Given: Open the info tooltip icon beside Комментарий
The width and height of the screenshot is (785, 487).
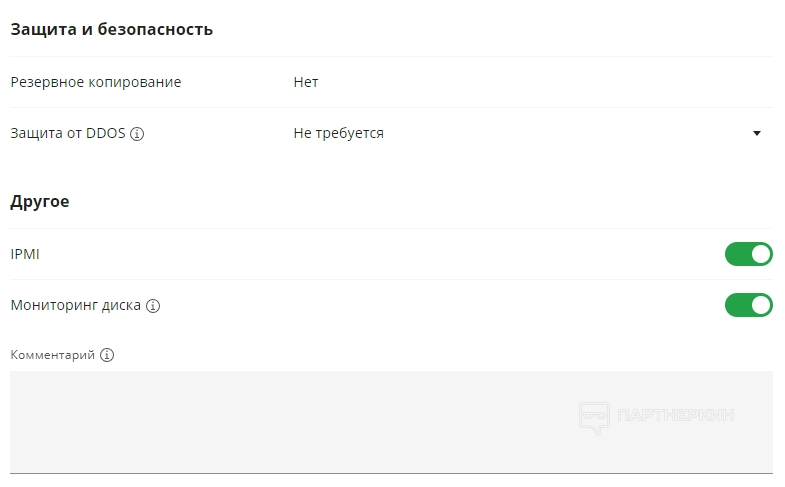Looking at the screenshot, I should pyautogui.click(x=107, y=355).
